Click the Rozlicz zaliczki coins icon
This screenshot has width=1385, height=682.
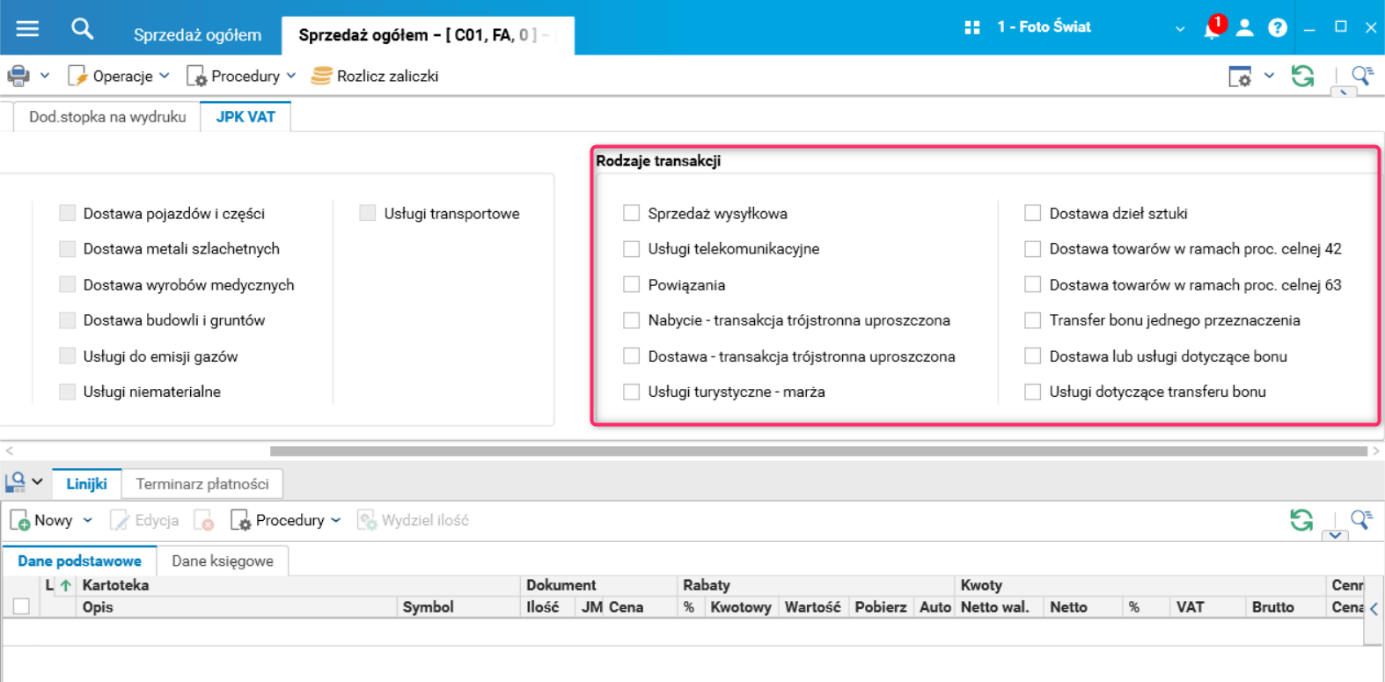tap(321, 76)
